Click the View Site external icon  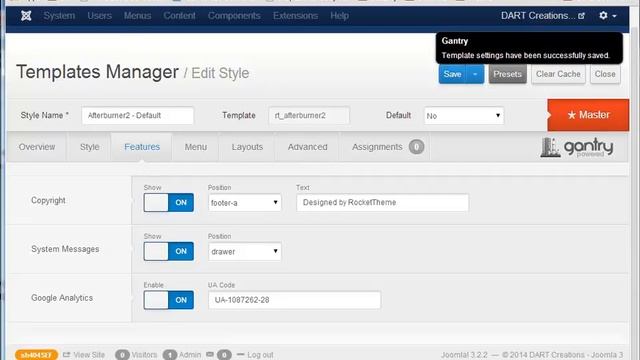coord(67,354)
